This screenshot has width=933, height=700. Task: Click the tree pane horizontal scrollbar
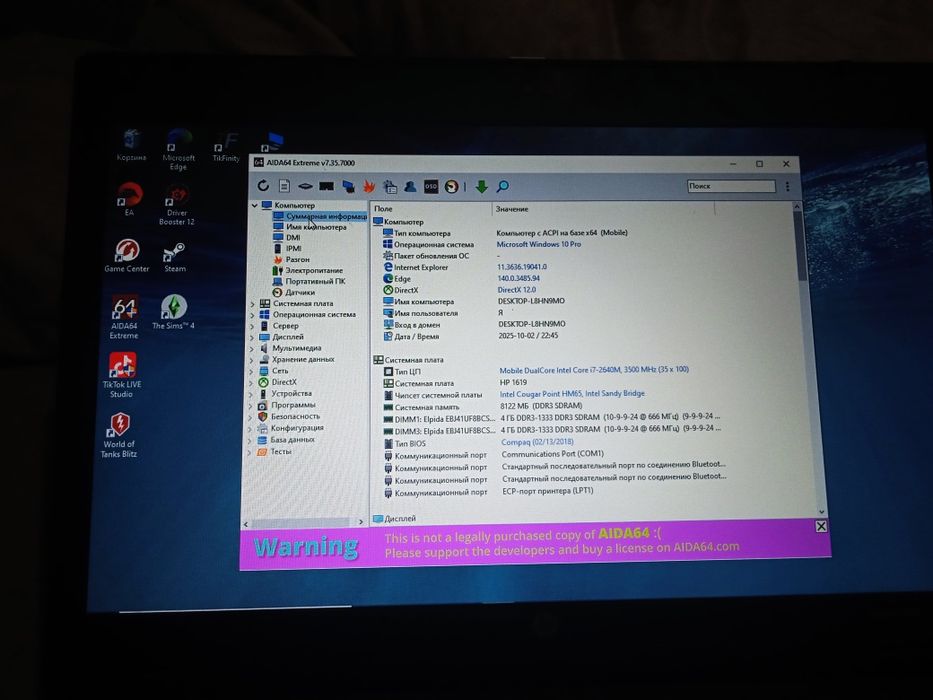pyautogui.click(x=303, y=523)
